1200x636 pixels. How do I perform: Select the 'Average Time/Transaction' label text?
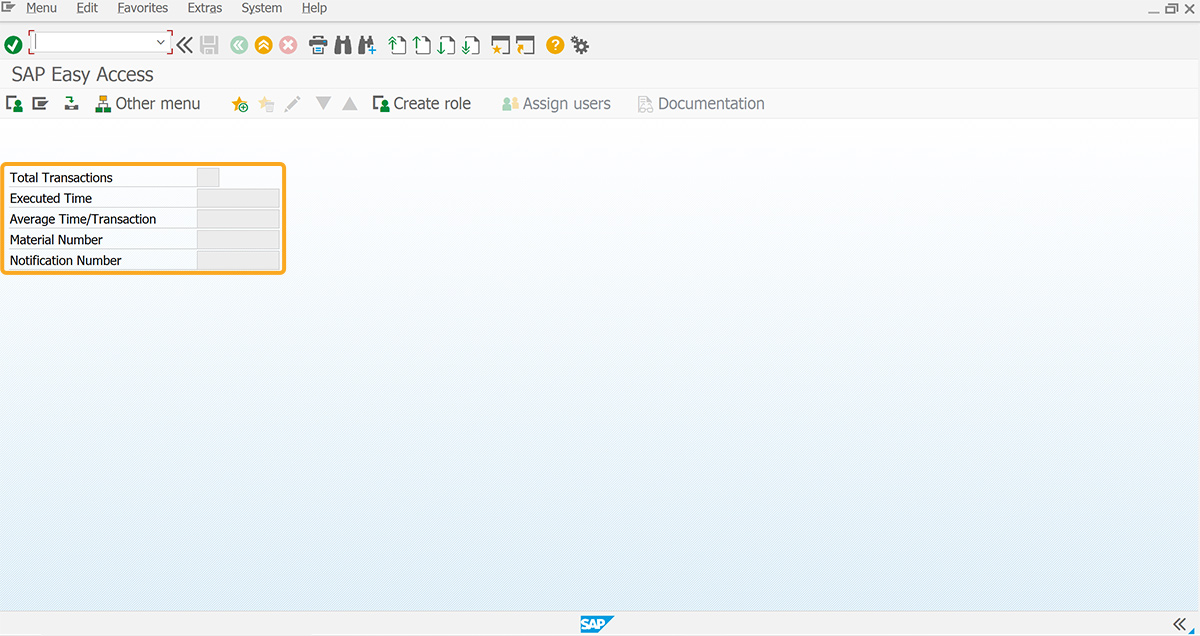pyautogui.click(x=83, y=219)
